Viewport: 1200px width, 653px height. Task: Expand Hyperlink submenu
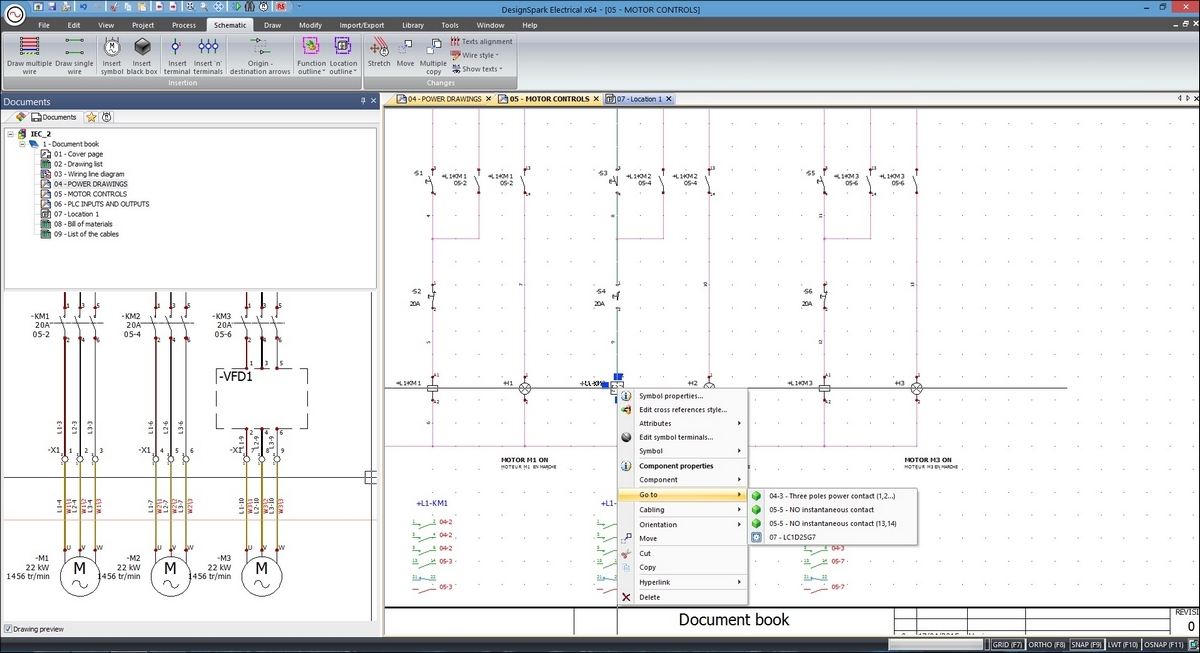(x=683, y=582)
